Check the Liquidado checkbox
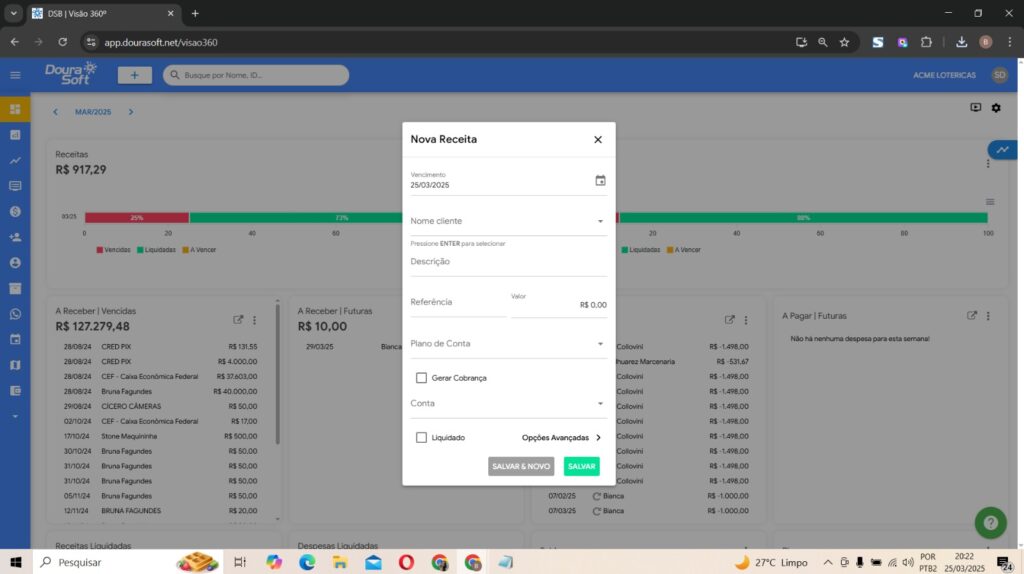Image resolution: width=1024 pixels, height=574 pixels. [422, 437]
